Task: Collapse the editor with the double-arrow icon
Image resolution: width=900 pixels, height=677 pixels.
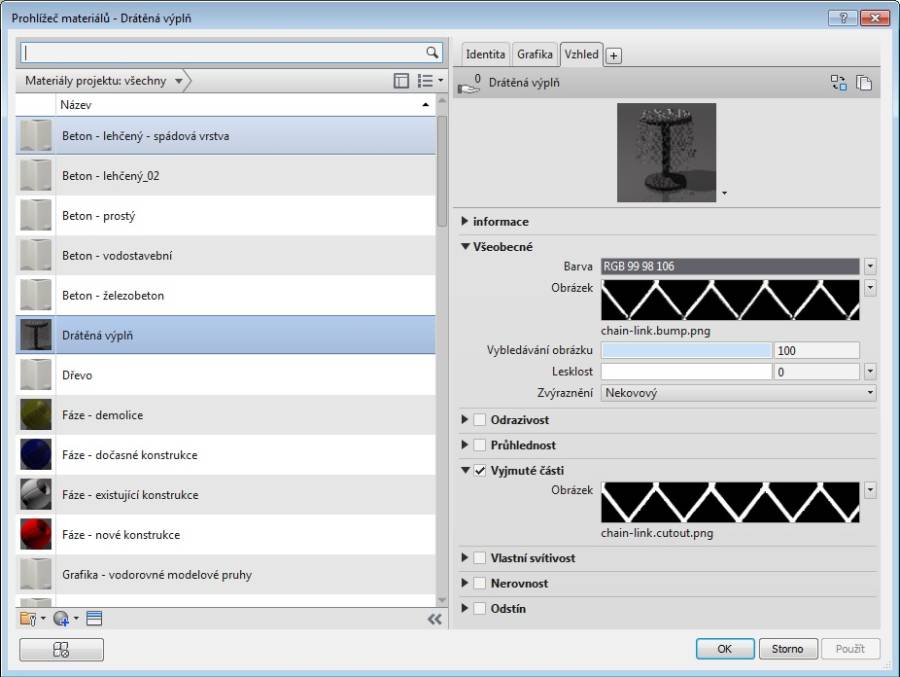Action: (x=434, y=619)
